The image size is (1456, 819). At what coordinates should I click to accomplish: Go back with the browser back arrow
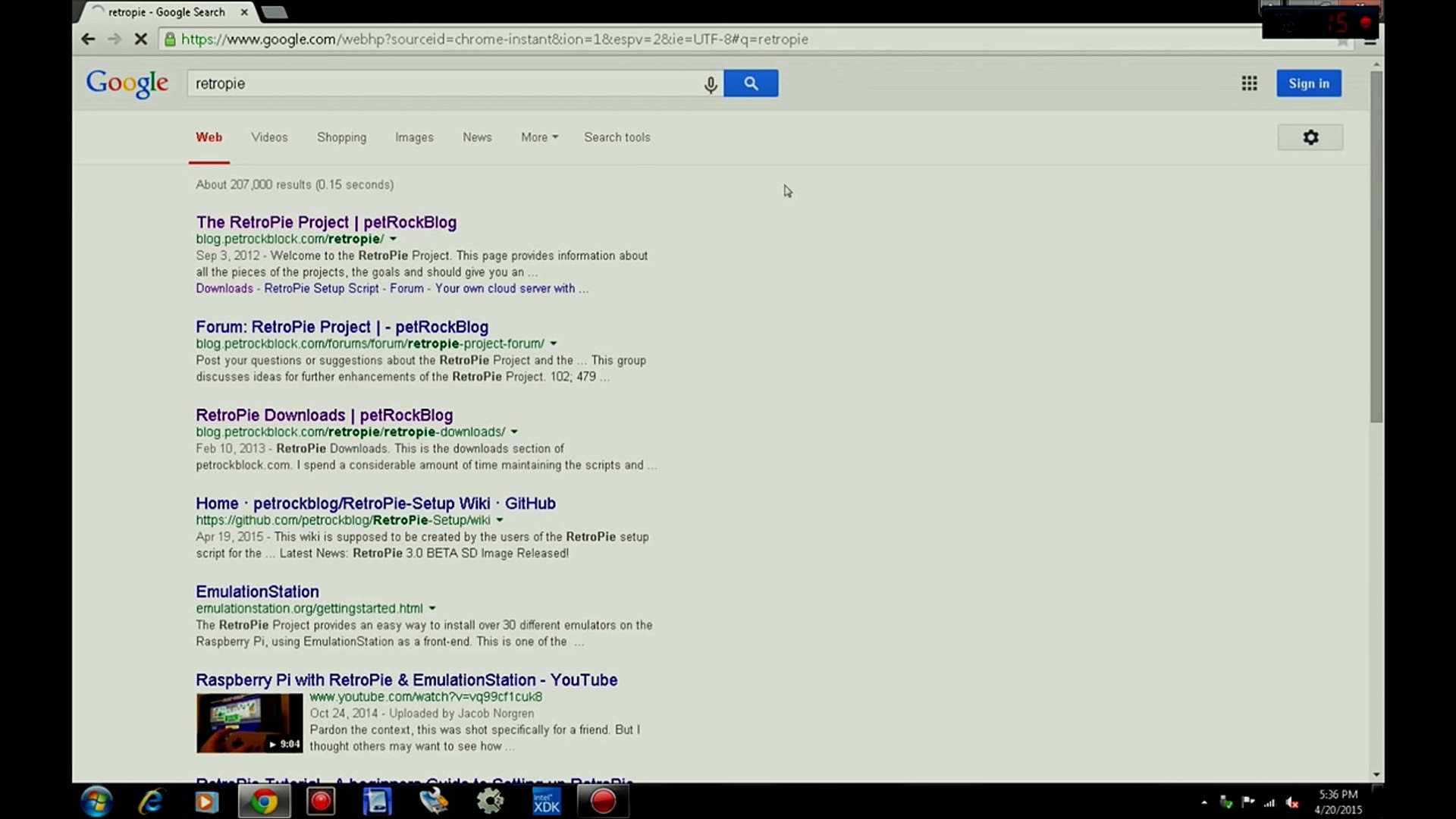click(x=88, y=39)
